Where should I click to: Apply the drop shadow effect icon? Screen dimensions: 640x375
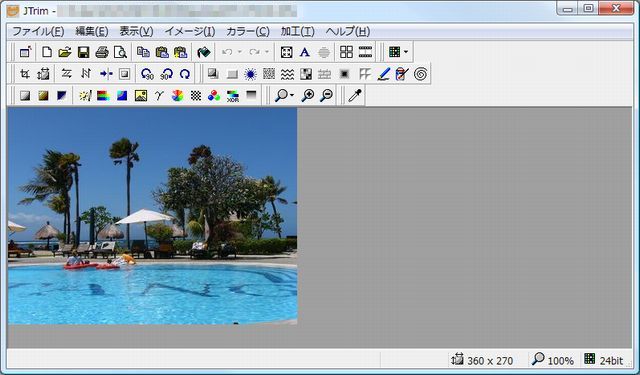(x=213, y=74)
